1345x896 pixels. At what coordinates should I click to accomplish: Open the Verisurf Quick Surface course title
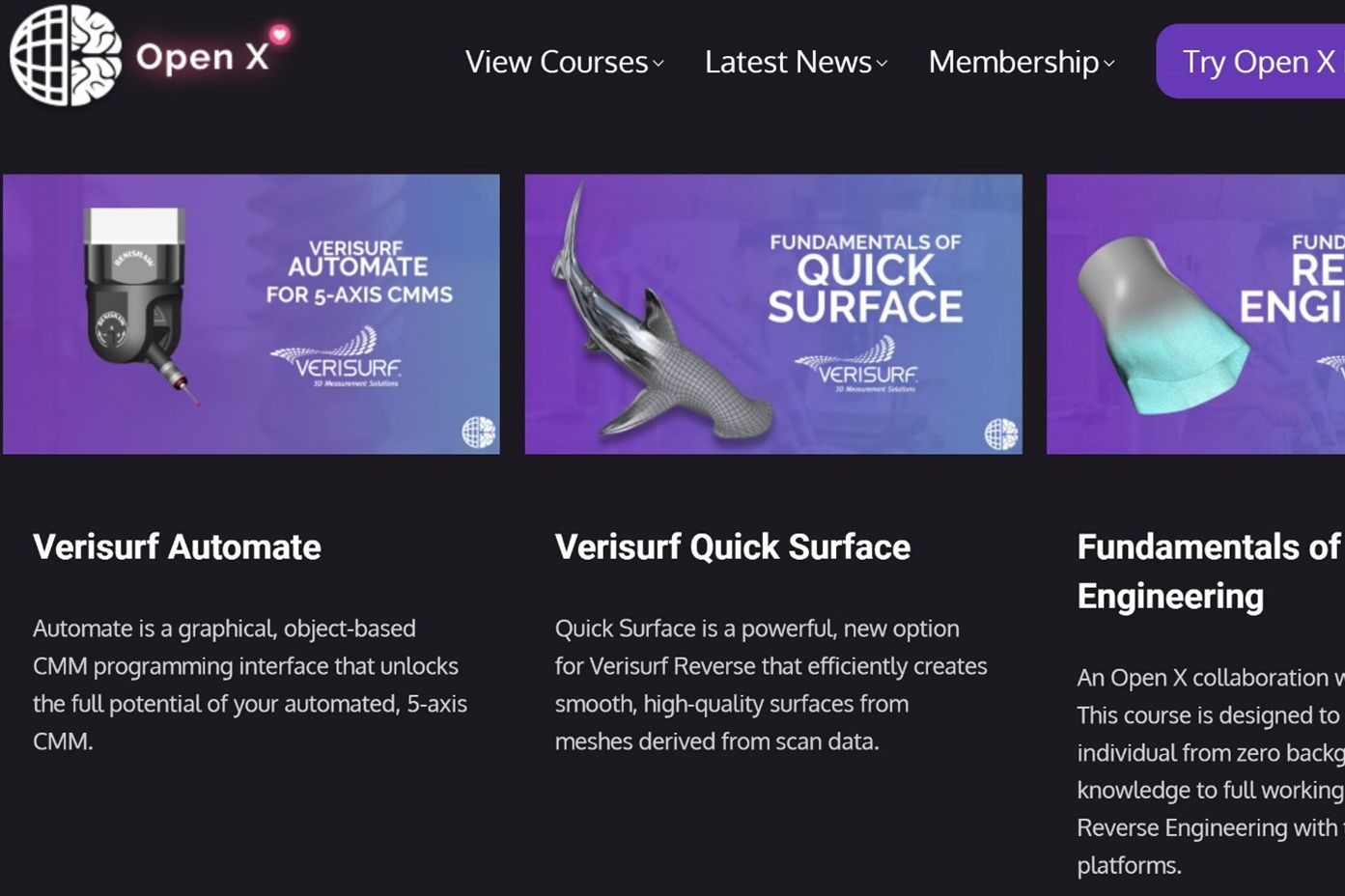732,546
